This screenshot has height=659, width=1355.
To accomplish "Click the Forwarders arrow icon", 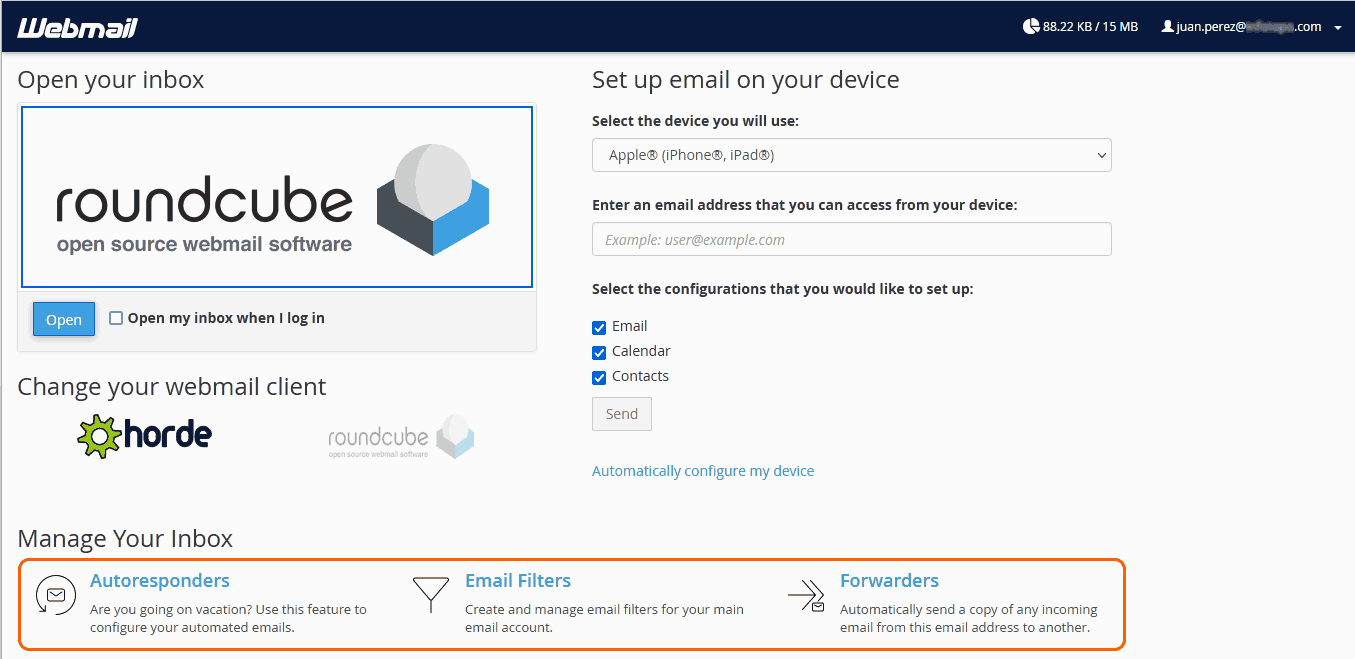I will coord(806,595).
